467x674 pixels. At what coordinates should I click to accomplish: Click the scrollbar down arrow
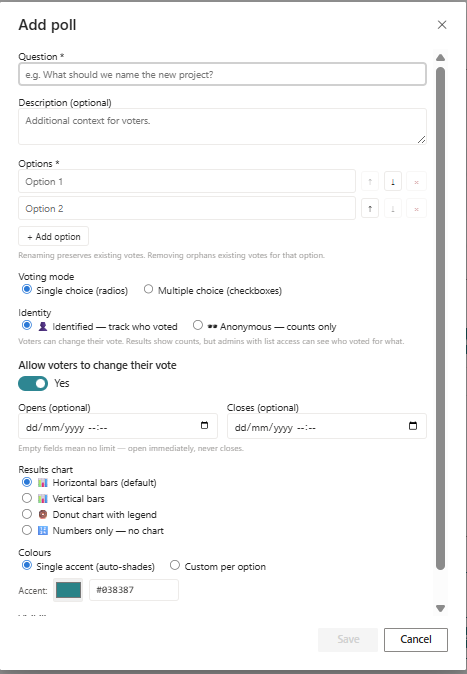[440, 608]
